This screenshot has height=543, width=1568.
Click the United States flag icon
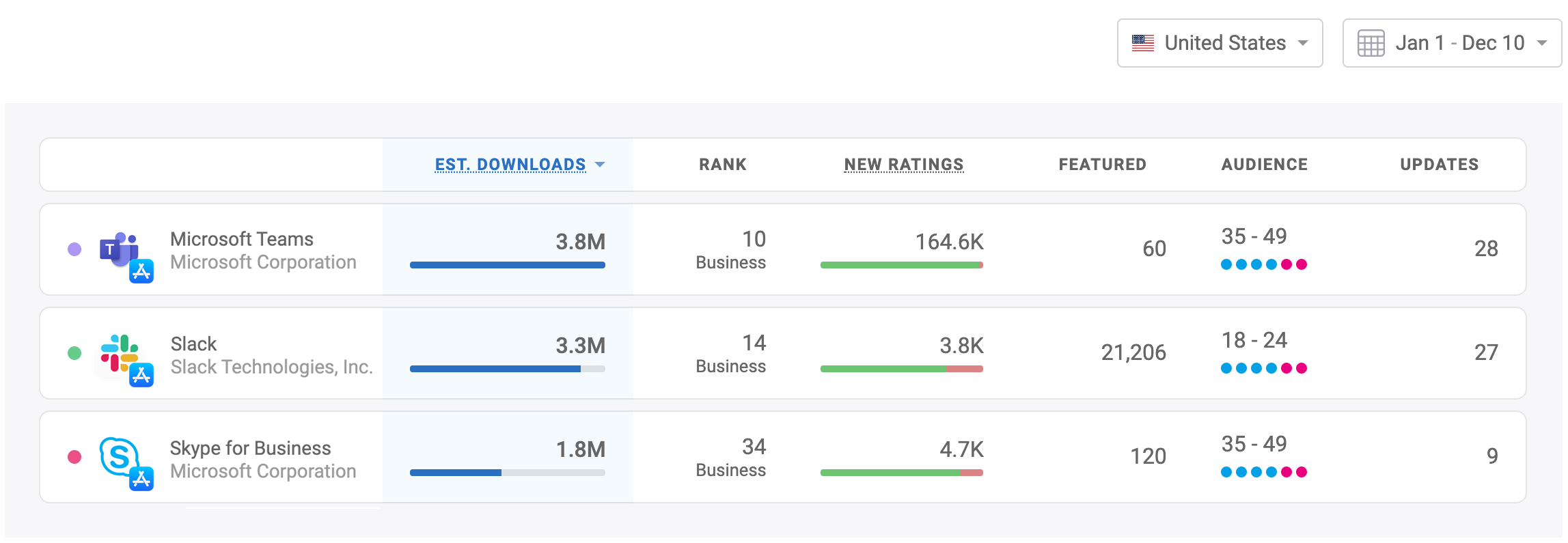(x=1143, y=43)
